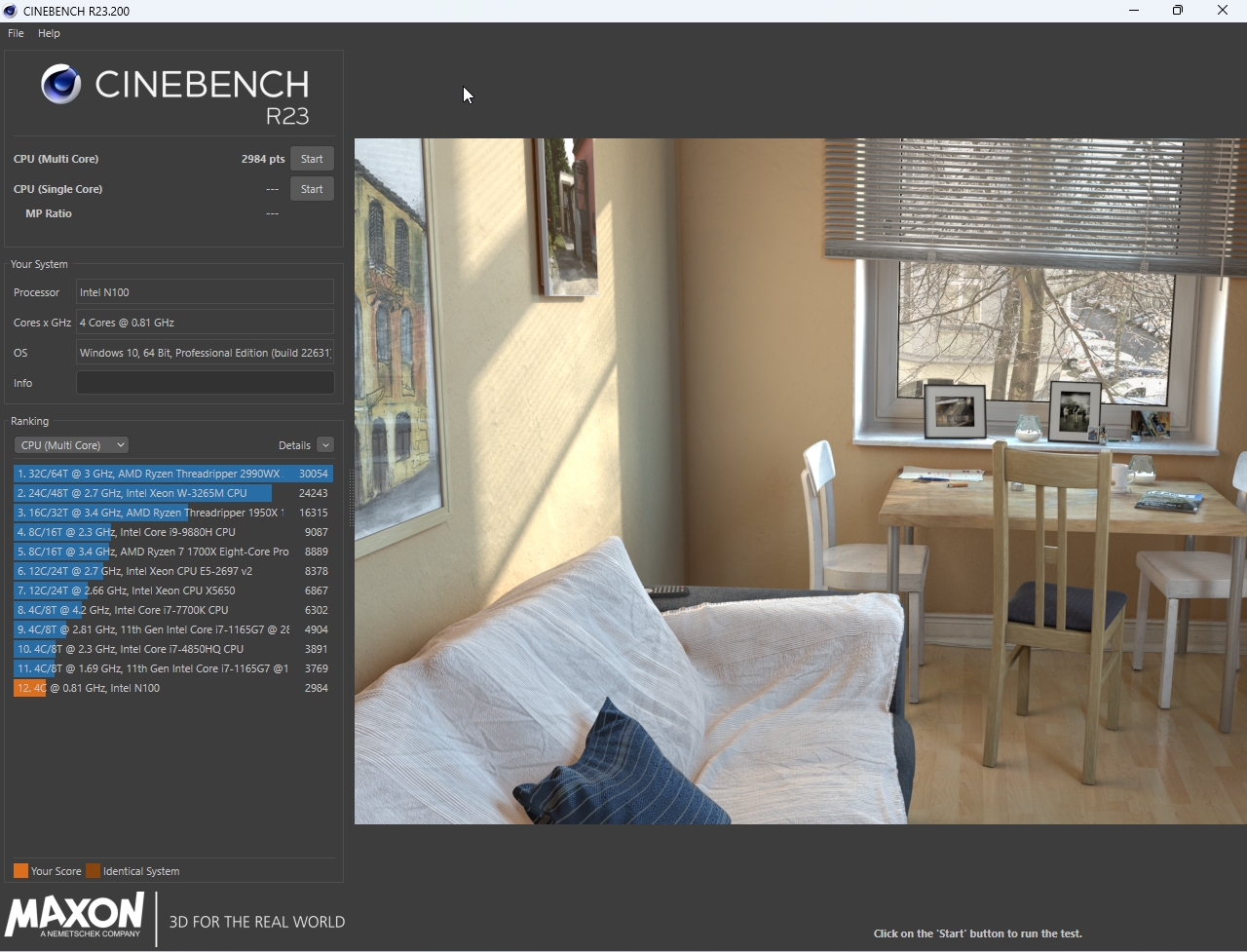
Task: Click the brown Identical System legend swatch
Action: coord(93,871)
